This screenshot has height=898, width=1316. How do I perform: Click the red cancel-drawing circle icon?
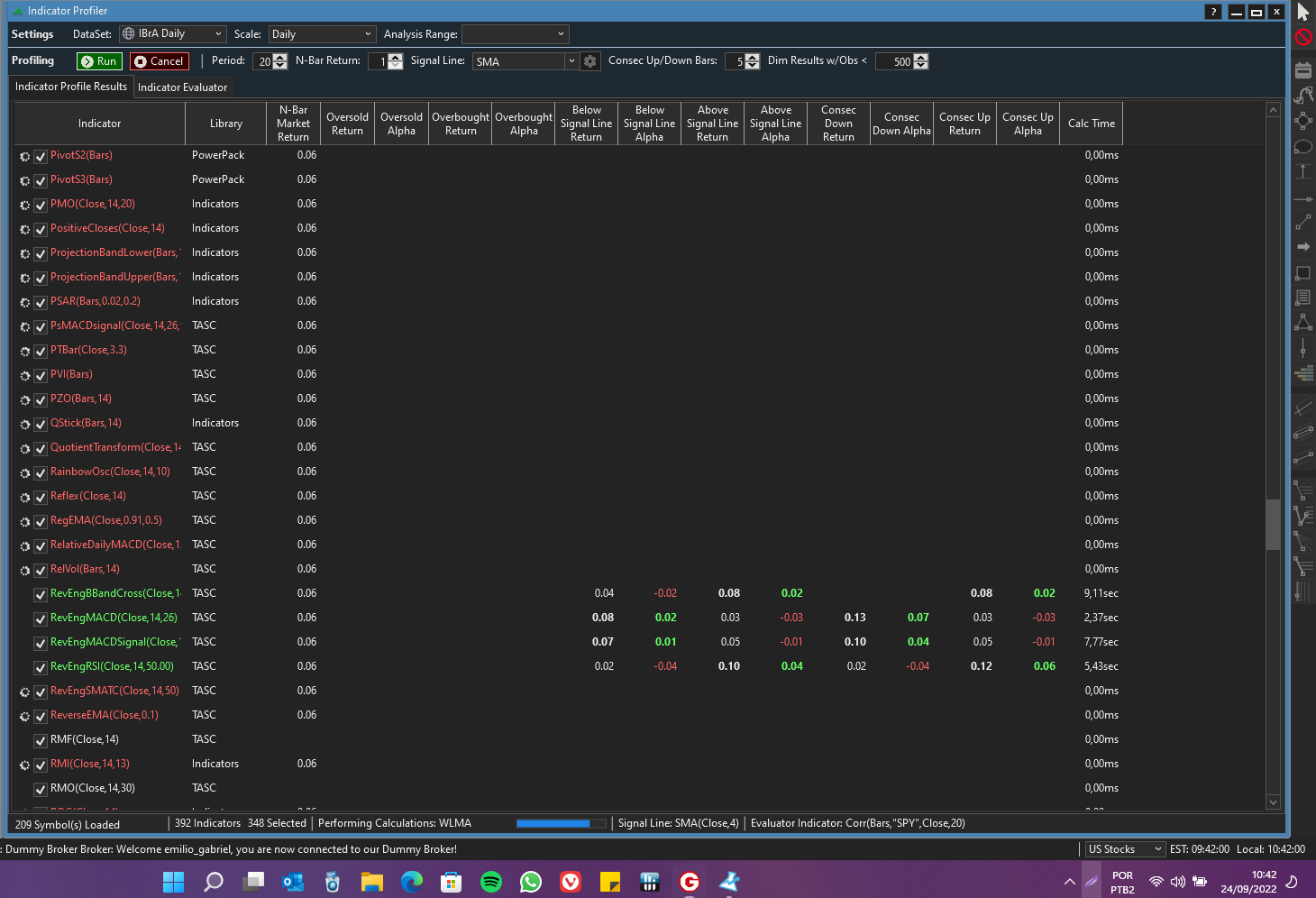pyautogui.click(x=1303, y=37)
